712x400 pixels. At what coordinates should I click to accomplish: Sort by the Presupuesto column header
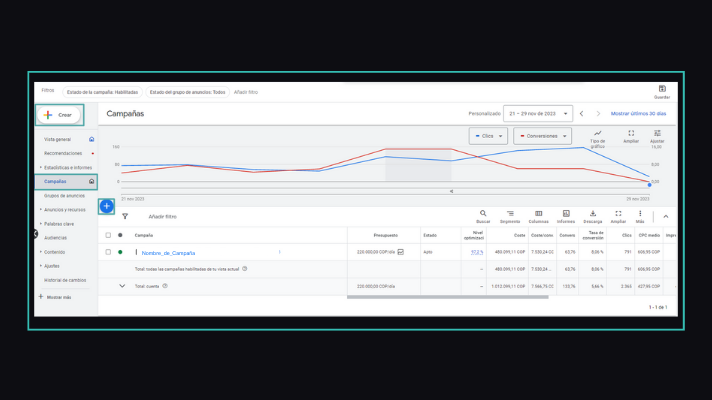point(386,235)
